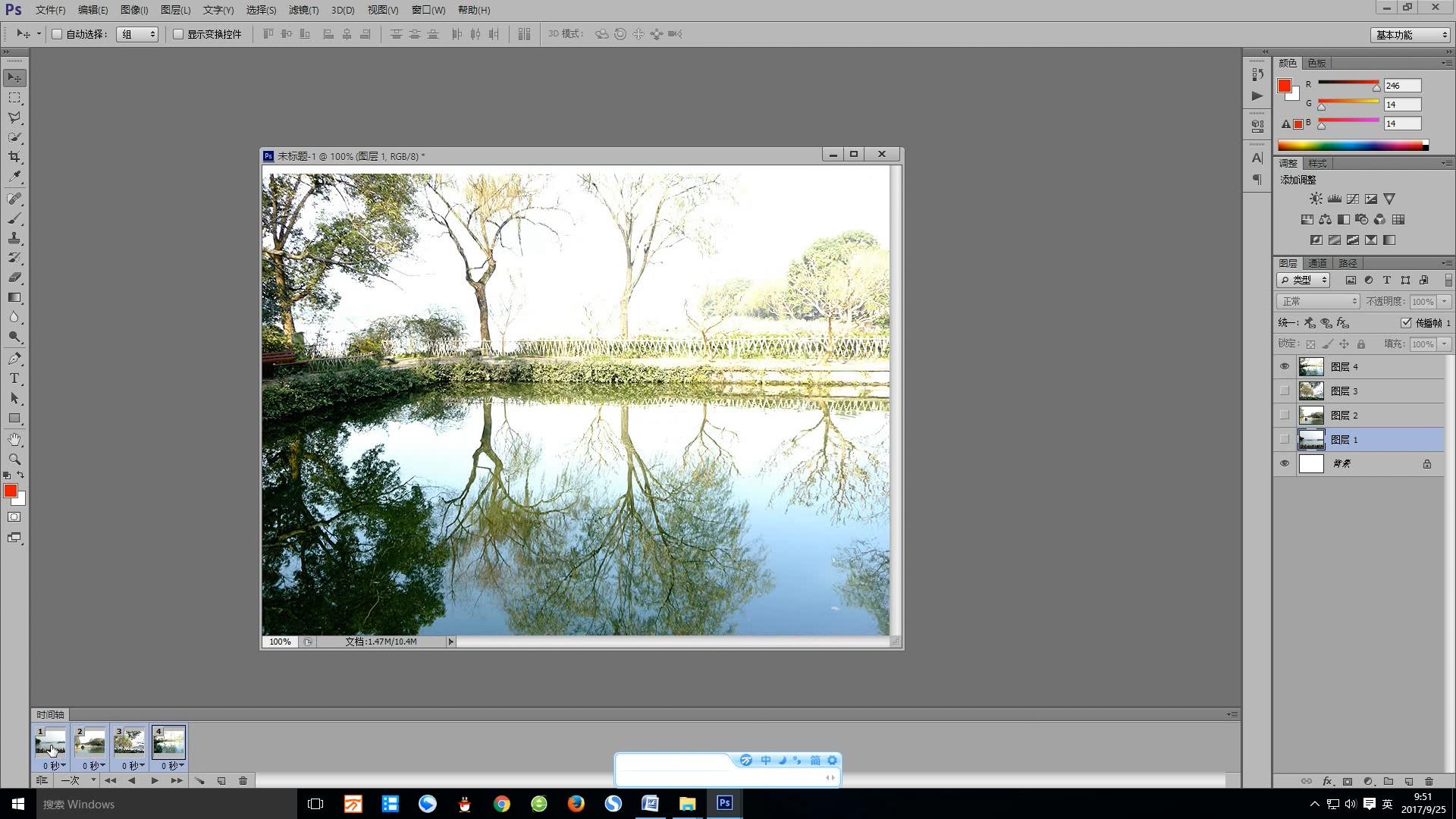Open the 窗口(W) menu
The image size is (1456, 819).
(428, 10)
